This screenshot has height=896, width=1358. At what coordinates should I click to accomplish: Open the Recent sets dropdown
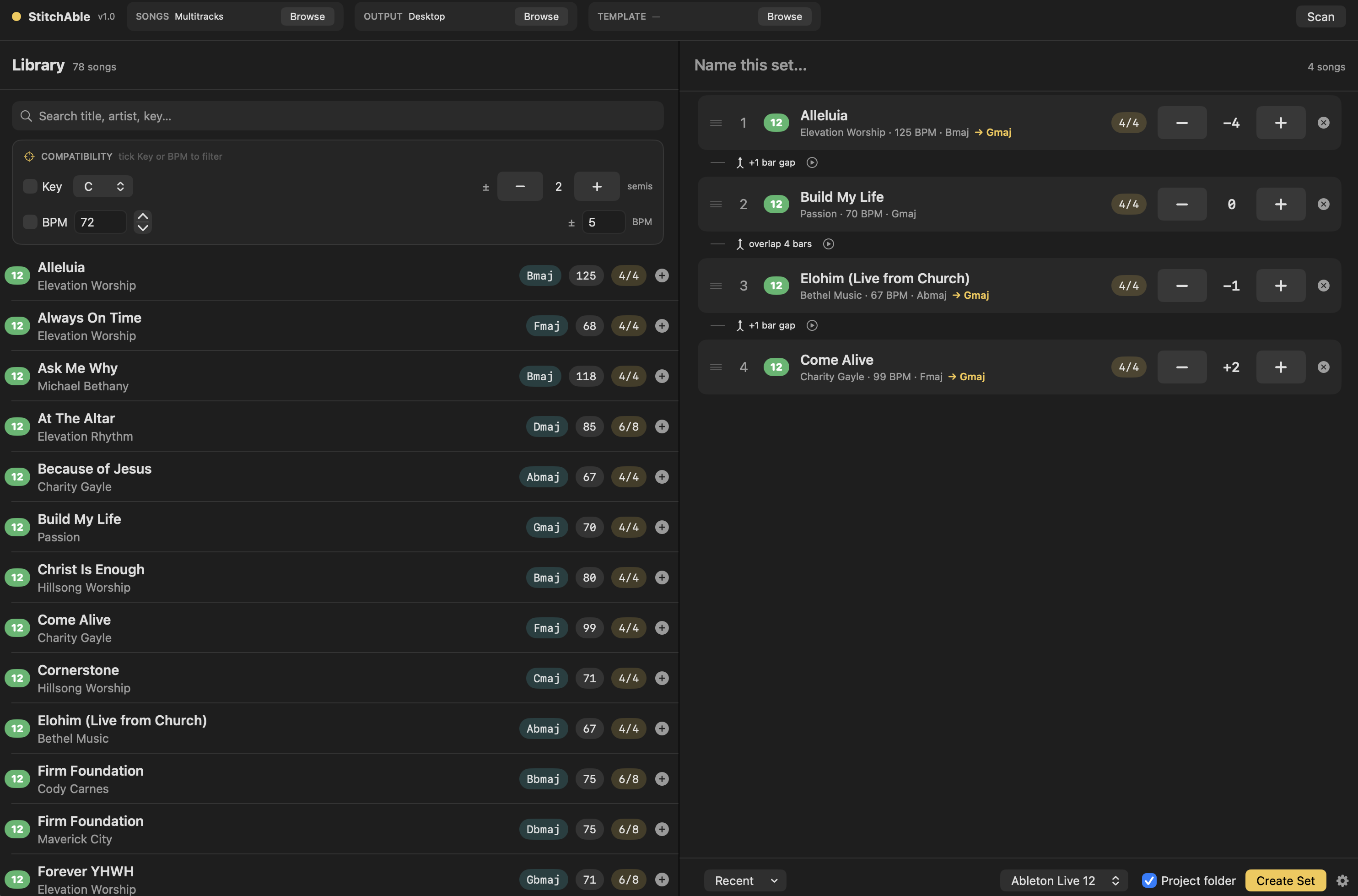(x=745, y=880)
